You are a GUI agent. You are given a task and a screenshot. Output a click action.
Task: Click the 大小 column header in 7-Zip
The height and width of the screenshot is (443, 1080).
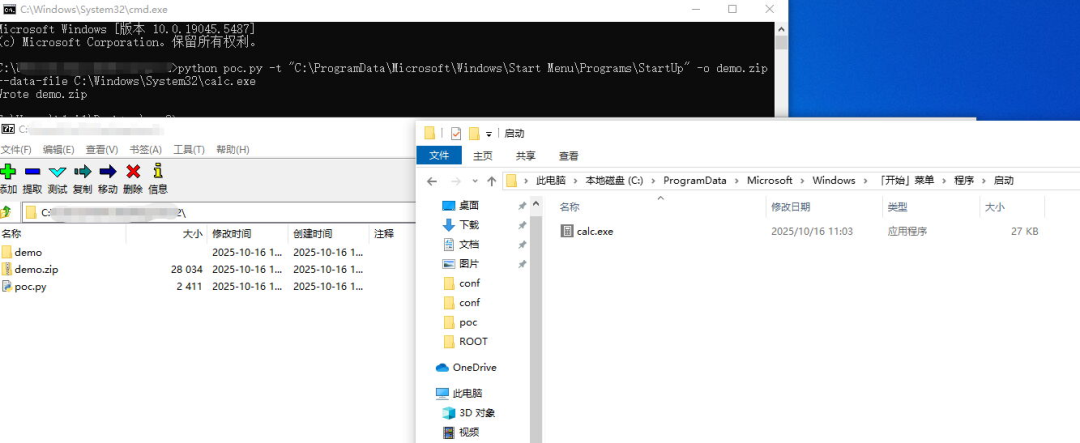tap(192, 233)
